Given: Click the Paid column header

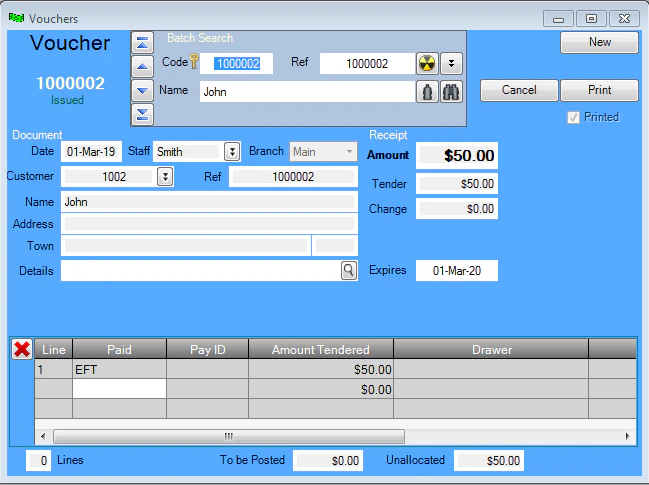Looking at the screenshot, I should [x=120, y=350].
